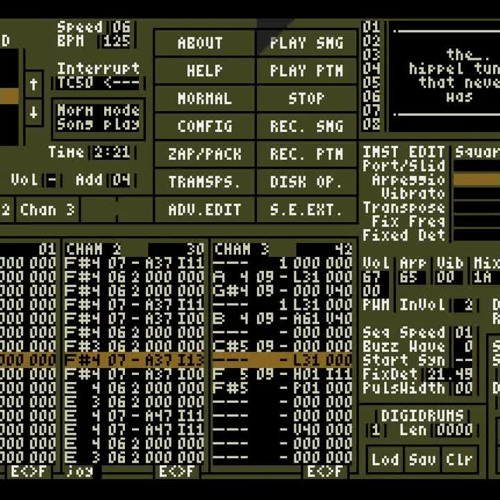Image resolution: width=500 pixels, height=500 pixels.
Task: Click the down arrow position button
Action: click(x=34, y=112)
